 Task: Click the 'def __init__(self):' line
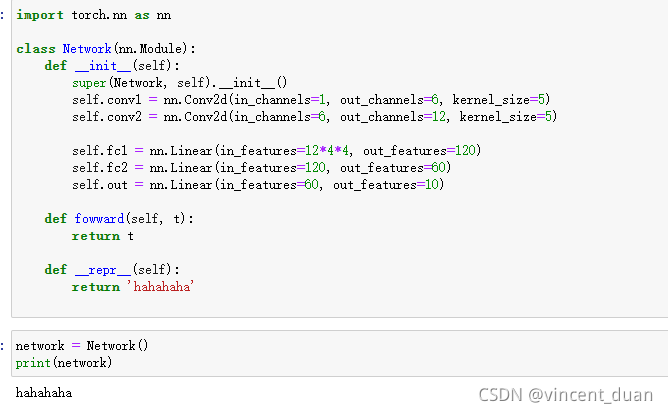click(x=112, y=66)
